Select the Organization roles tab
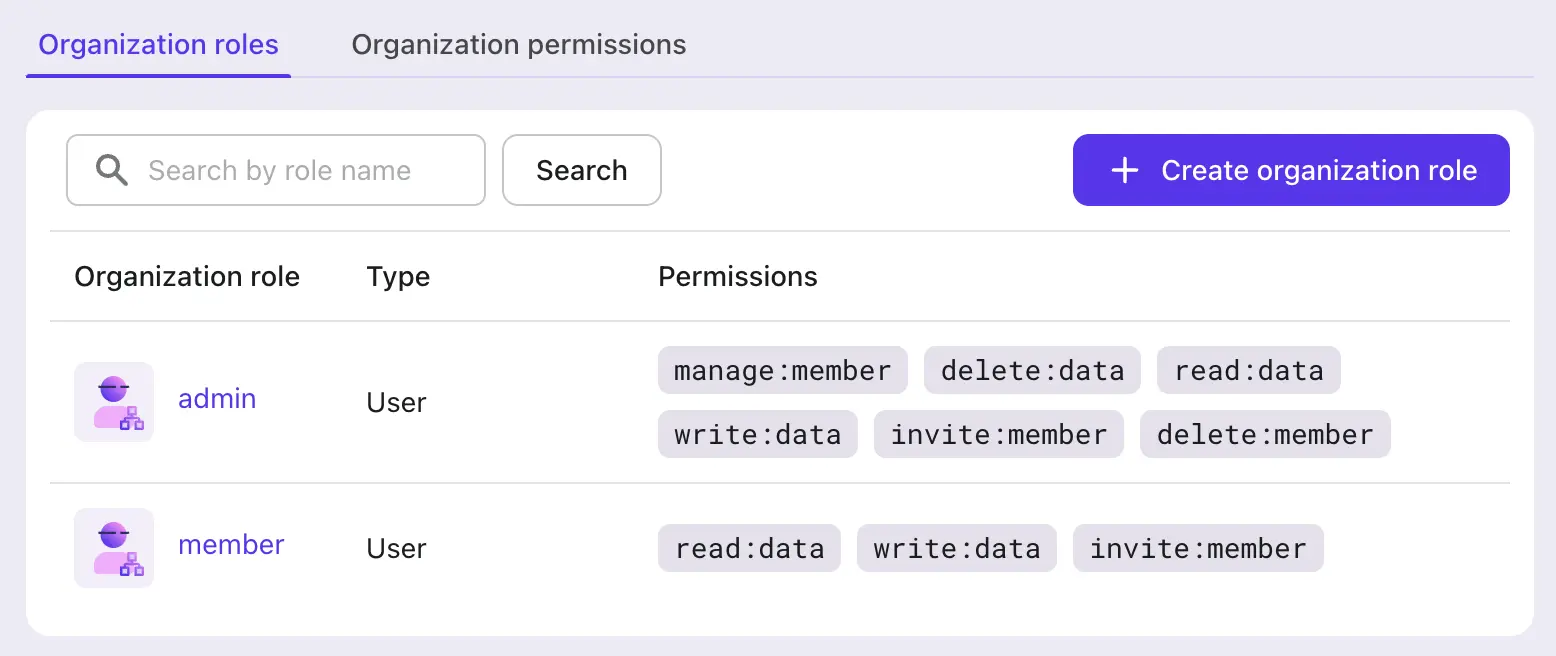The height and width of the screenshot is (656, 1556). click(157, 44)
